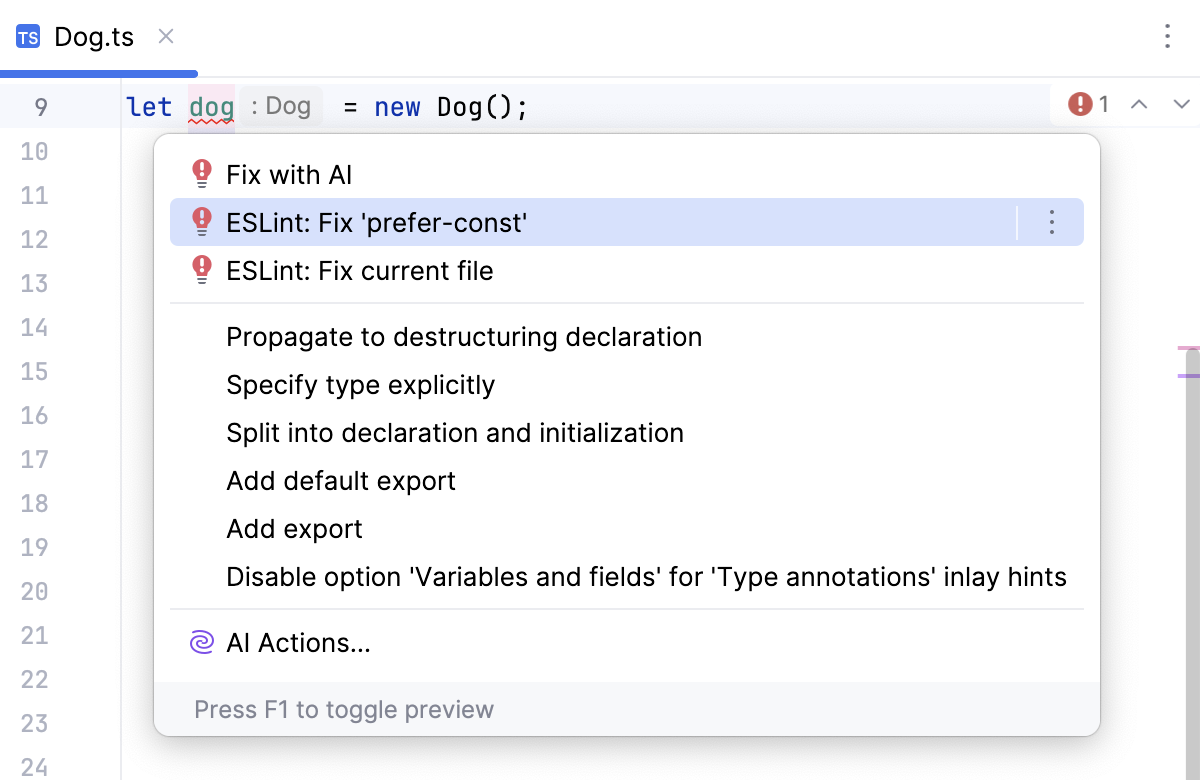Open the editor options kebab menu at top right
This screenshot has width=1200, height=780.
(1167, 36)
